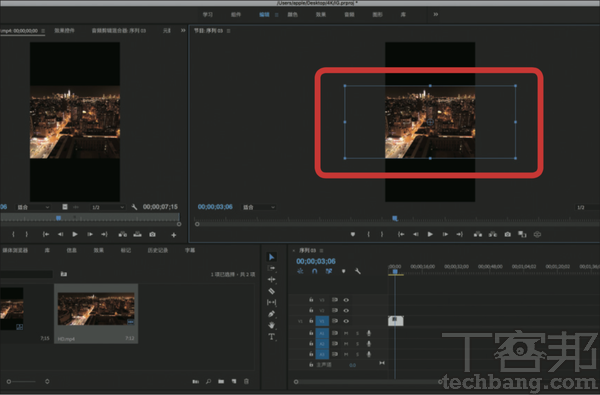Click the search icon in project panel
This screenshot has width=600, height=395.
pos(209,381)
